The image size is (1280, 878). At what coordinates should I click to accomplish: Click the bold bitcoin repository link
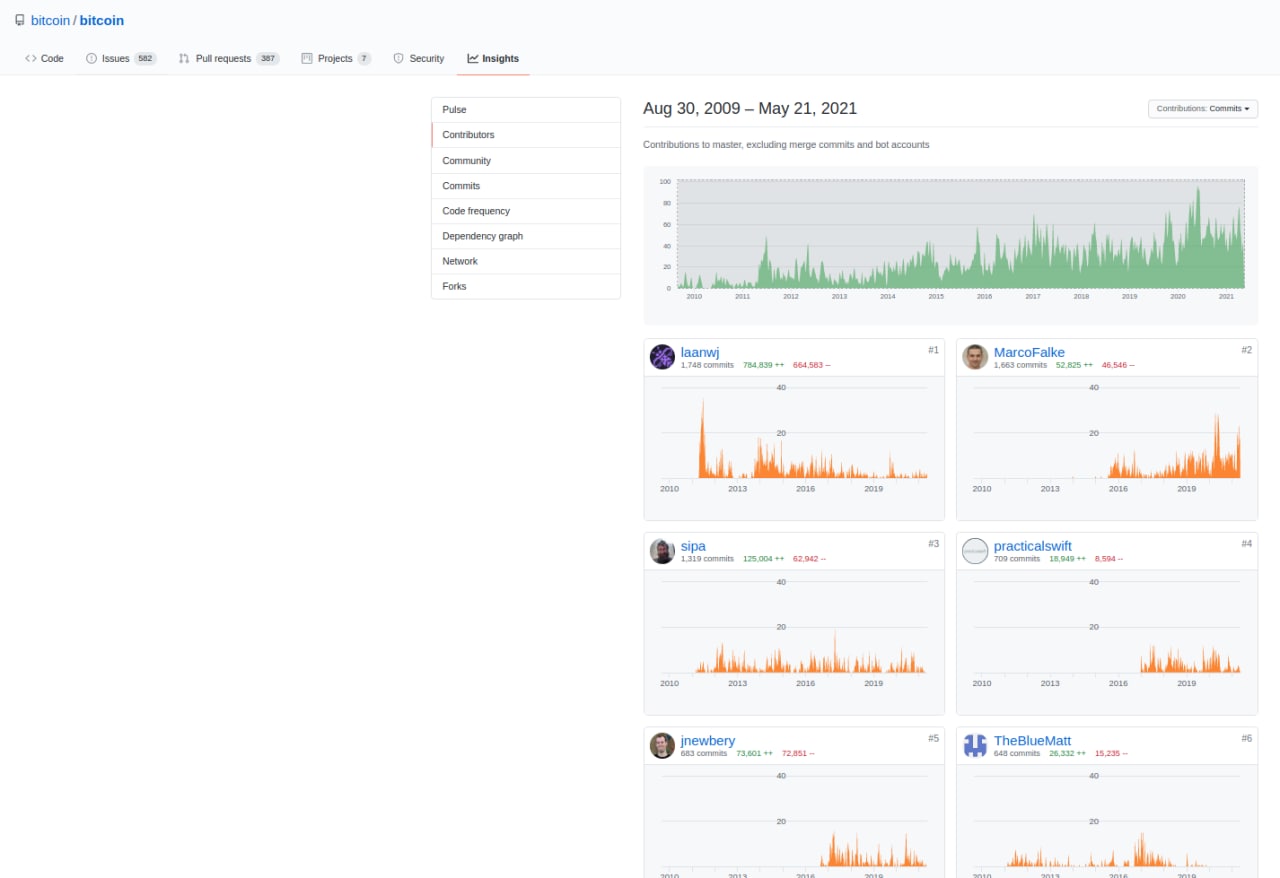point(102,20)
